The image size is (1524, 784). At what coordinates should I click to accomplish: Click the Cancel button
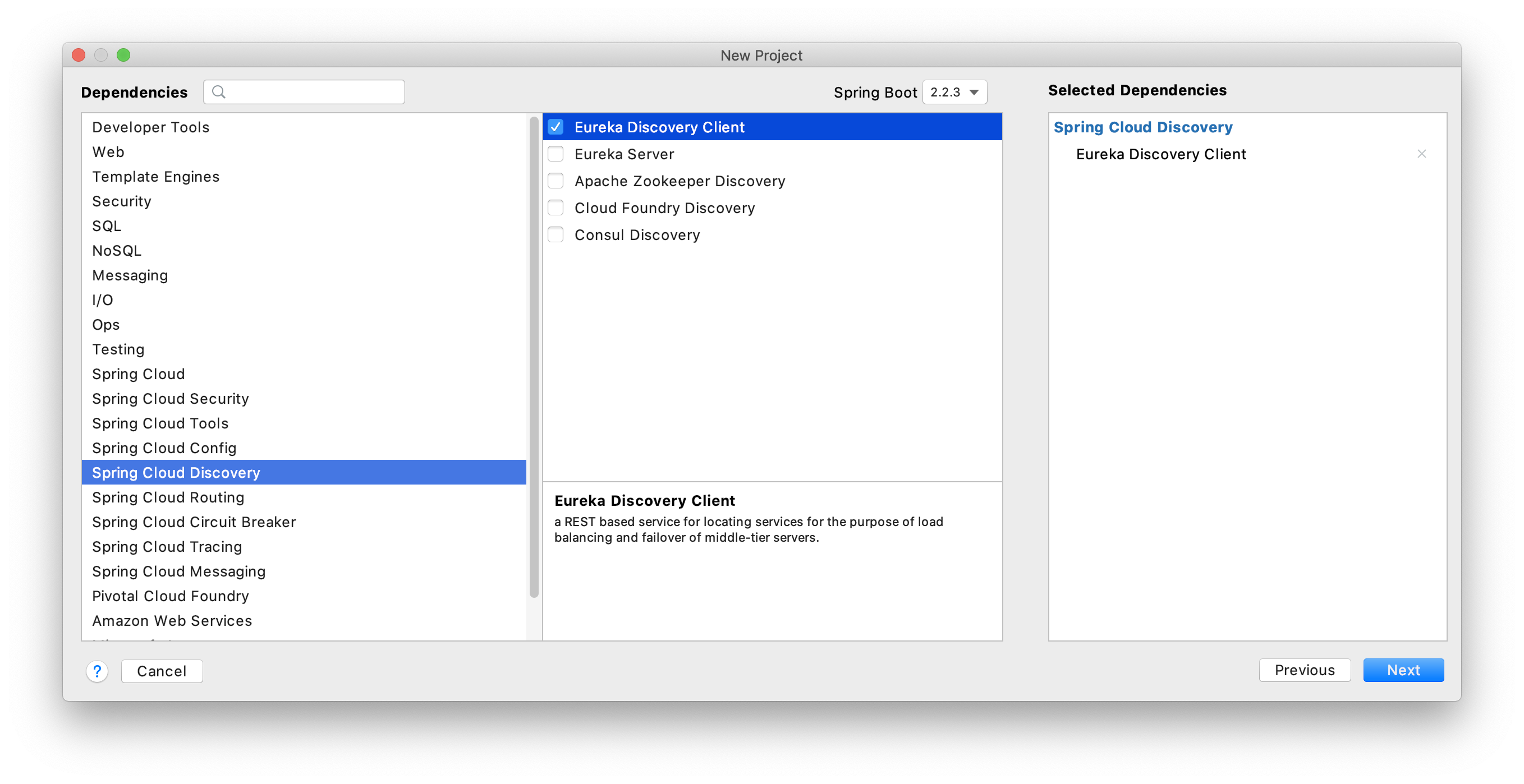coord(162,672)
